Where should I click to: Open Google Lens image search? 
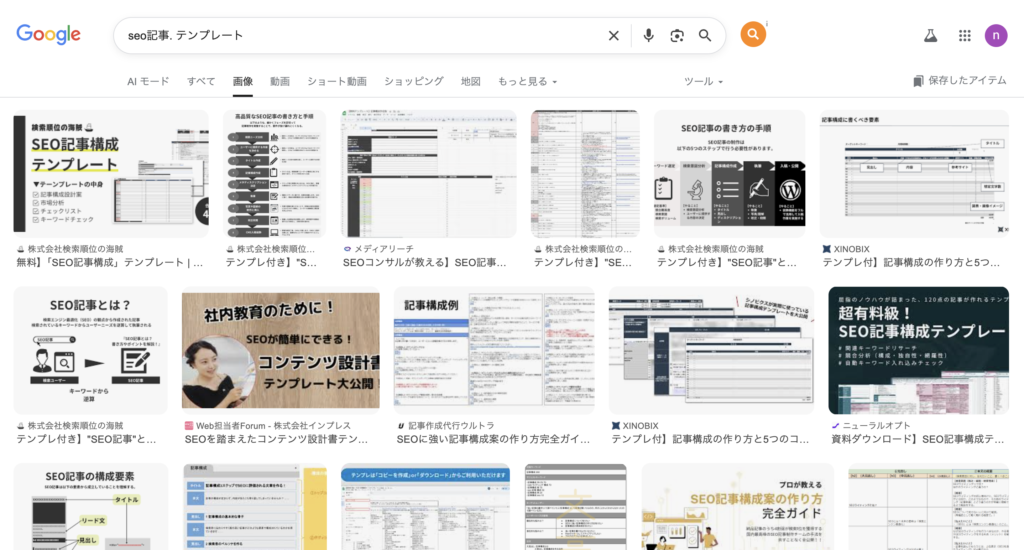click(677, 36)
